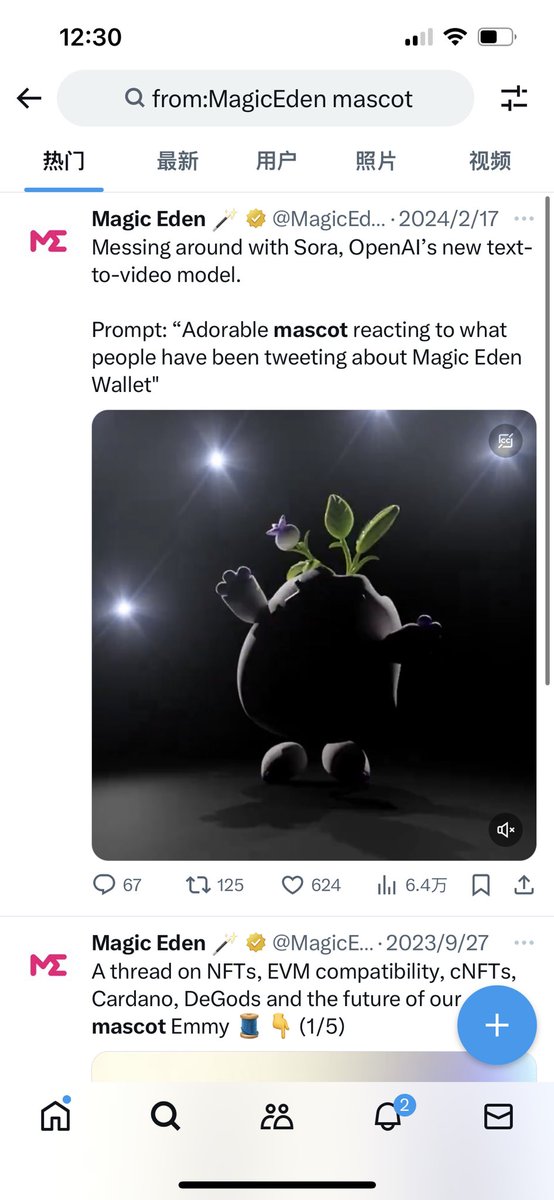This screenshot has width=554, height=1200.
Task: Share the Sora mascot tweet
Action: click(x=523, y=885)
